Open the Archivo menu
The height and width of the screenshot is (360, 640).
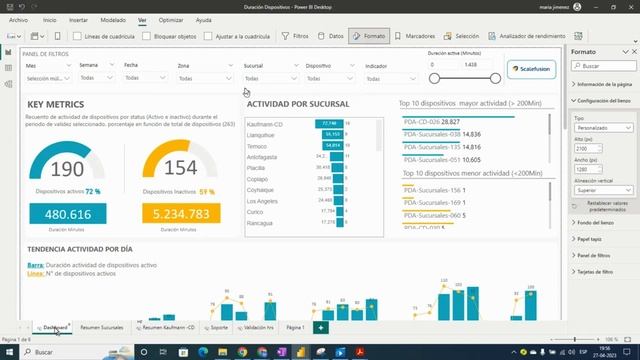click(18, 20)
